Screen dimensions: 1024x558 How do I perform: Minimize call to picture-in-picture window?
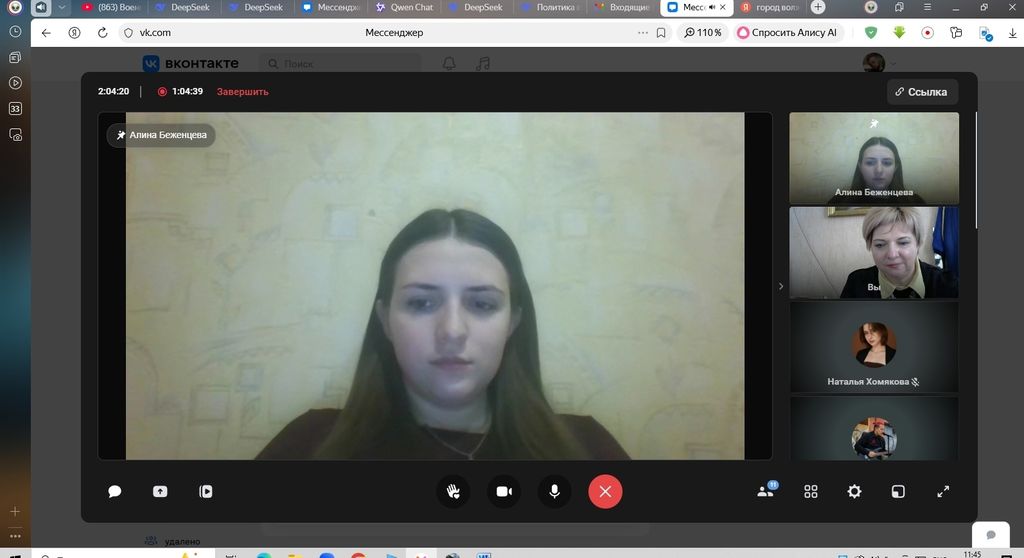[898, 491]
